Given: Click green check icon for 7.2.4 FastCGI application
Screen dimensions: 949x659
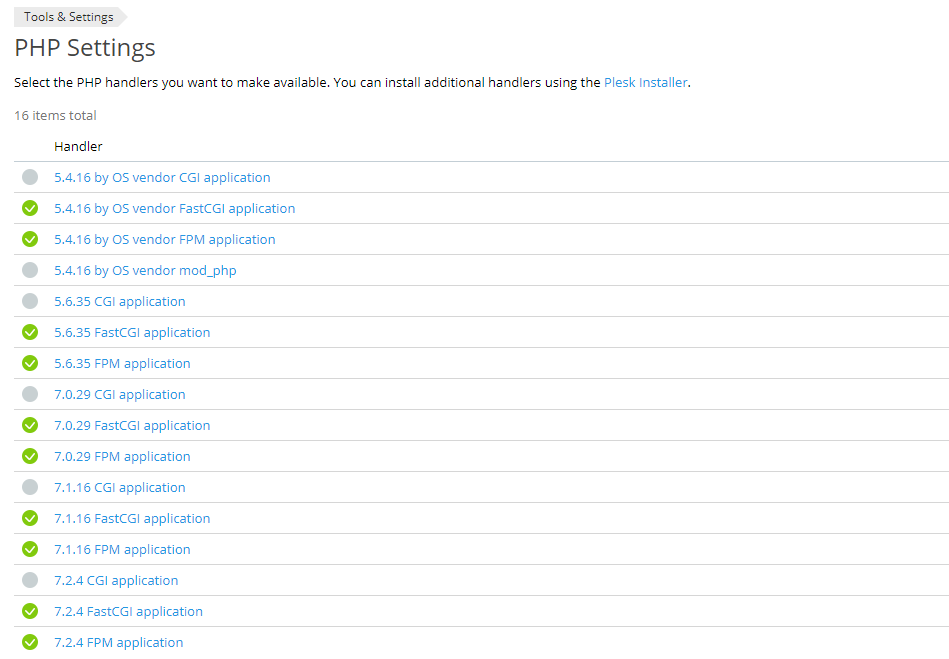Looking at the screenshot, I should (30, 611).
